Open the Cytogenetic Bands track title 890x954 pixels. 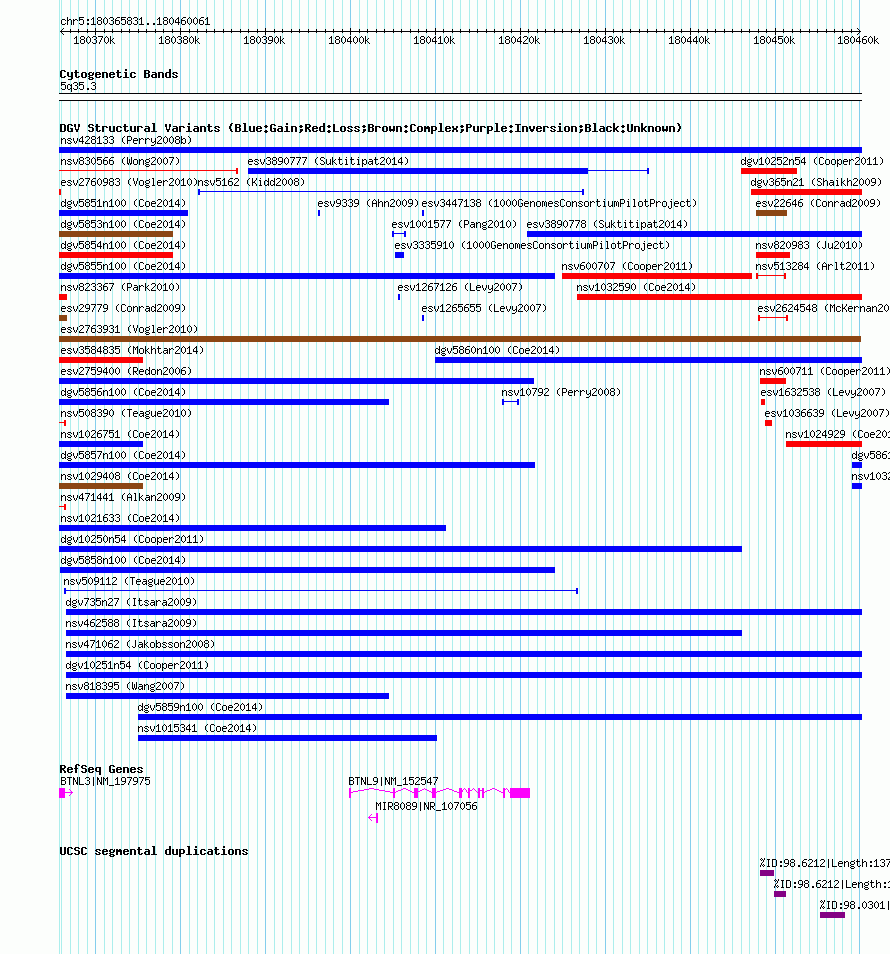119,74
